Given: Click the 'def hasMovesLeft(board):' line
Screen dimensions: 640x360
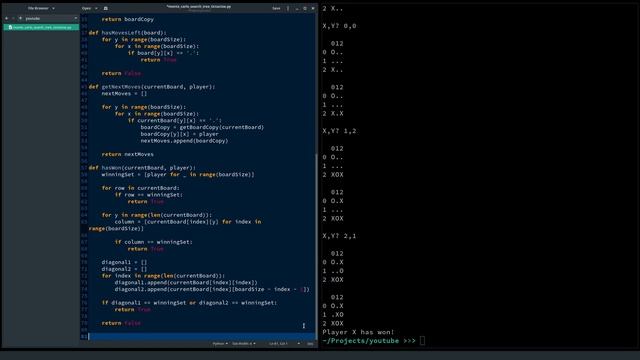Looking at the screenshot, I should [127, 33].
